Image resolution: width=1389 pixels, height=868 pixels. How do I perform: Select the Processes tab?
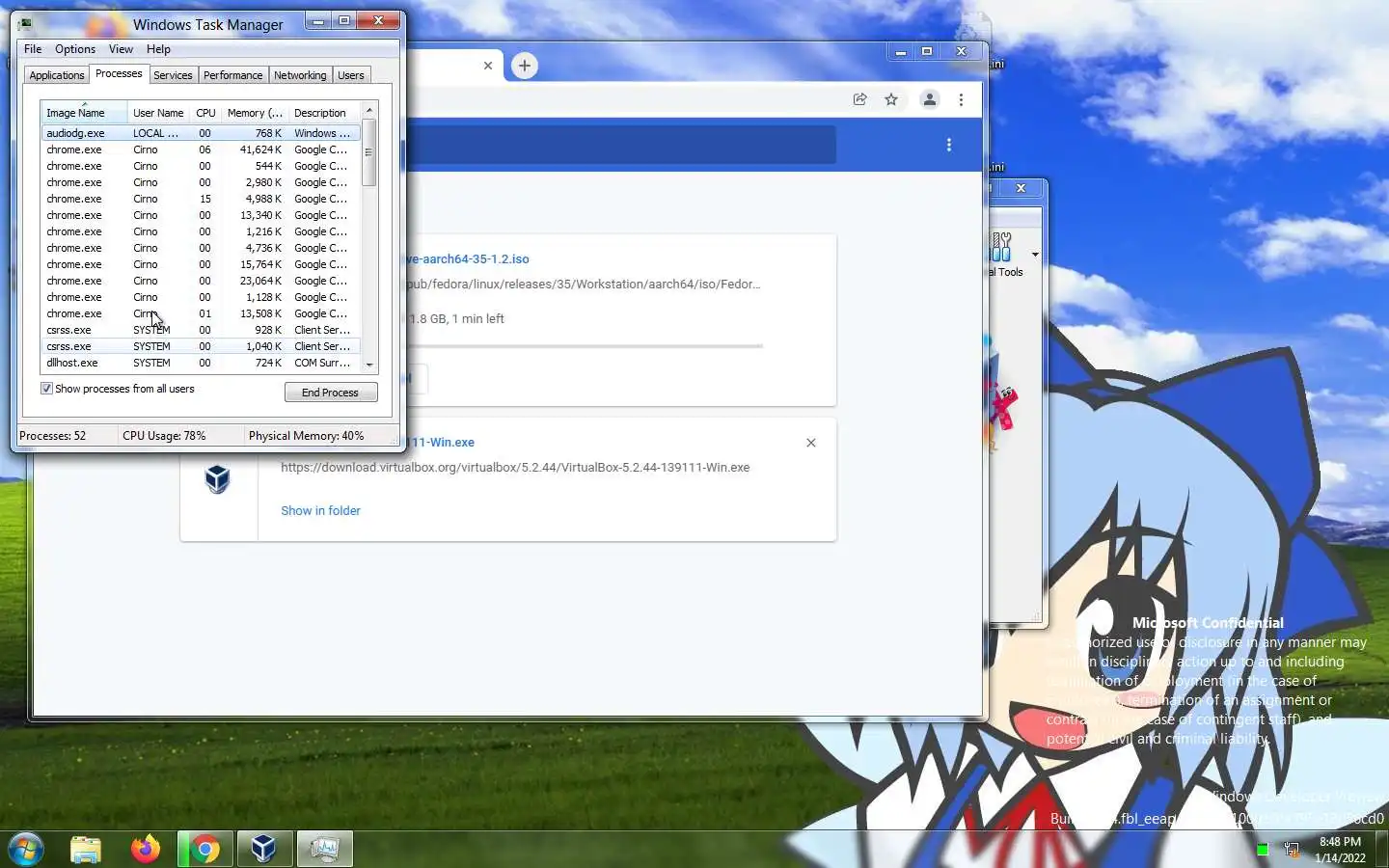pos(119,74)
